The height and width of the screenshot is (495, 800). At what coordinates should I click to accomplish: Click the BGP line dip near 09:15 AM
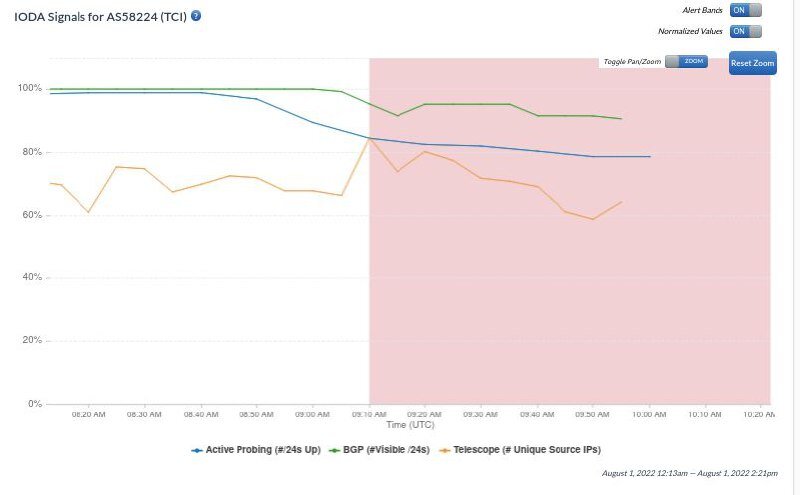click(x=397, y=116)
